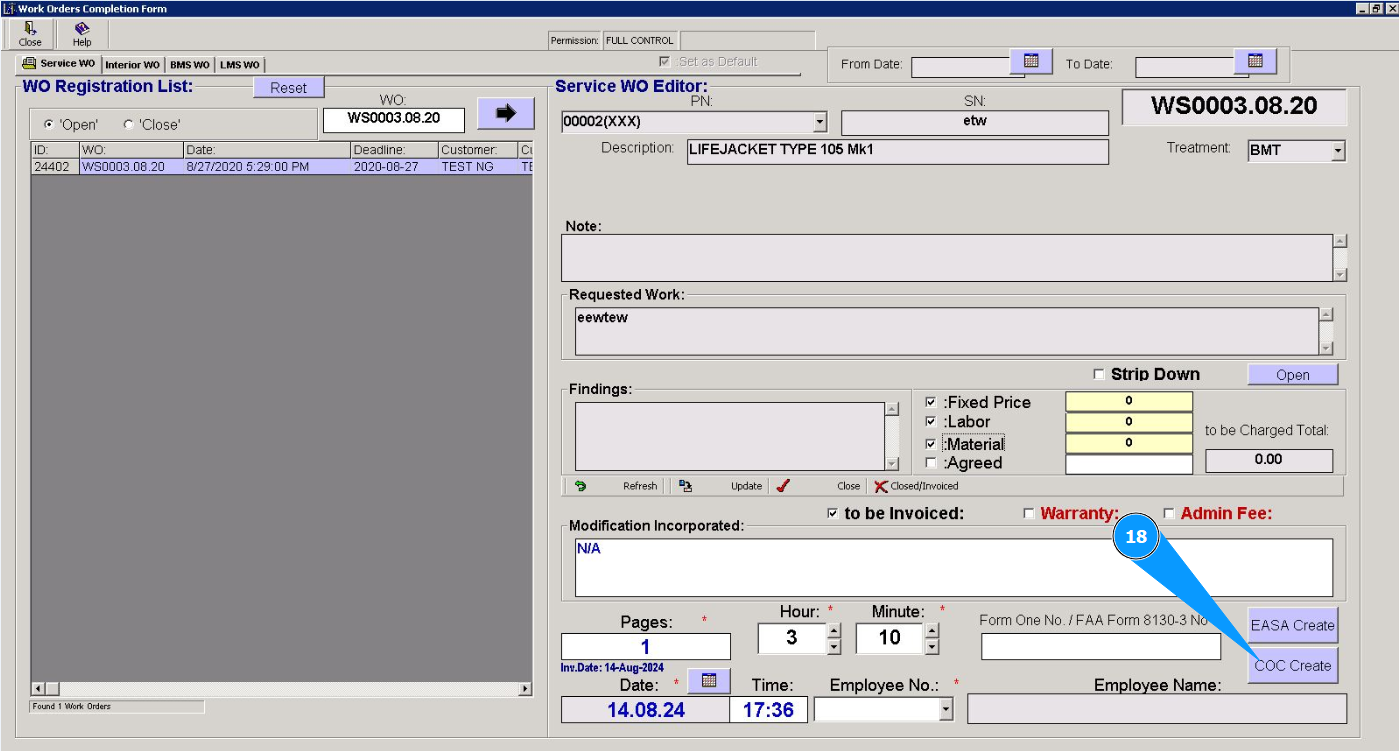
Task: Expand the Employee No. dropdown
Action: pos(946,709)
